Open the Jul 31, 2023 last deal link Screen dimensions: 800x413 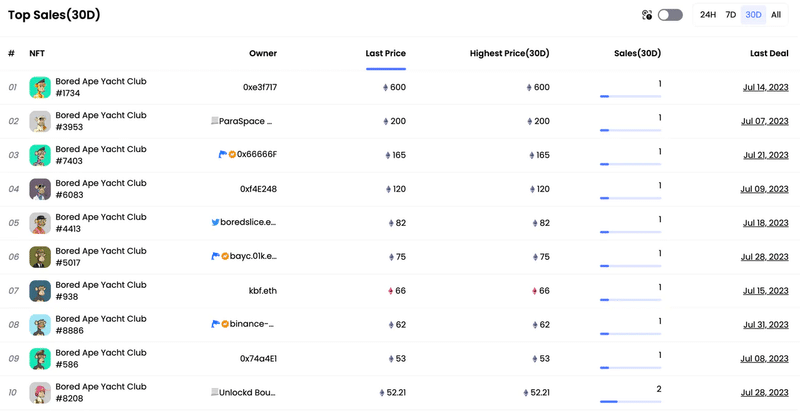(765, 325)
